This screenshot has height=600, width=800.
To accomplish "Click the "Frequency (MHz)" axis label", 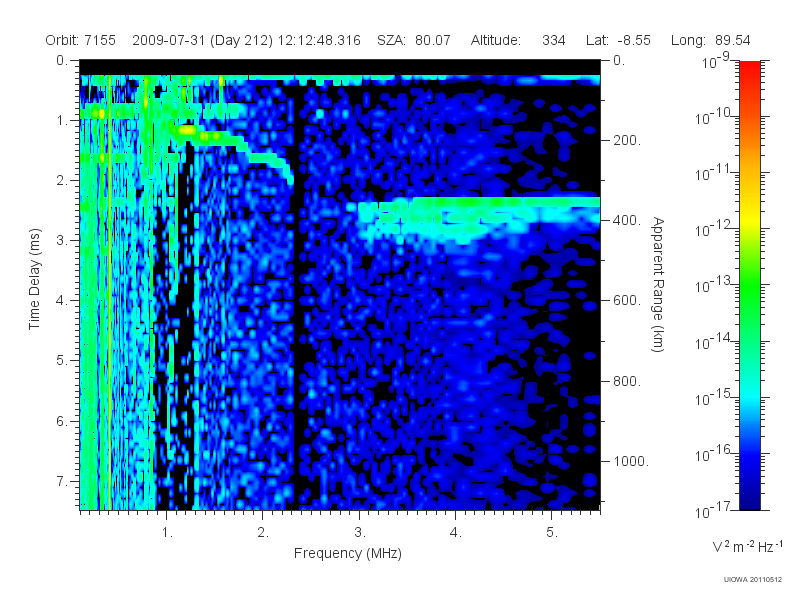I will click(348, 553).
